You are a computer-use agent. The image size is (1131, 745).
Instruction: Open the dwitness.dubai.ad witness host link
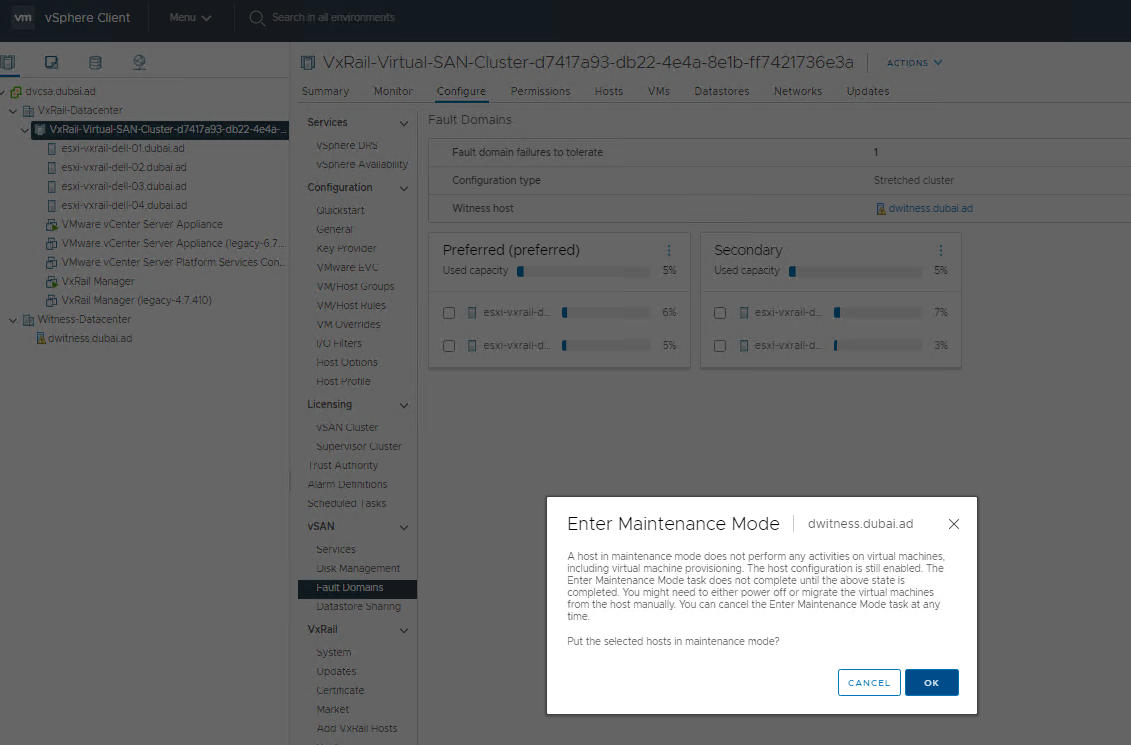930,208
